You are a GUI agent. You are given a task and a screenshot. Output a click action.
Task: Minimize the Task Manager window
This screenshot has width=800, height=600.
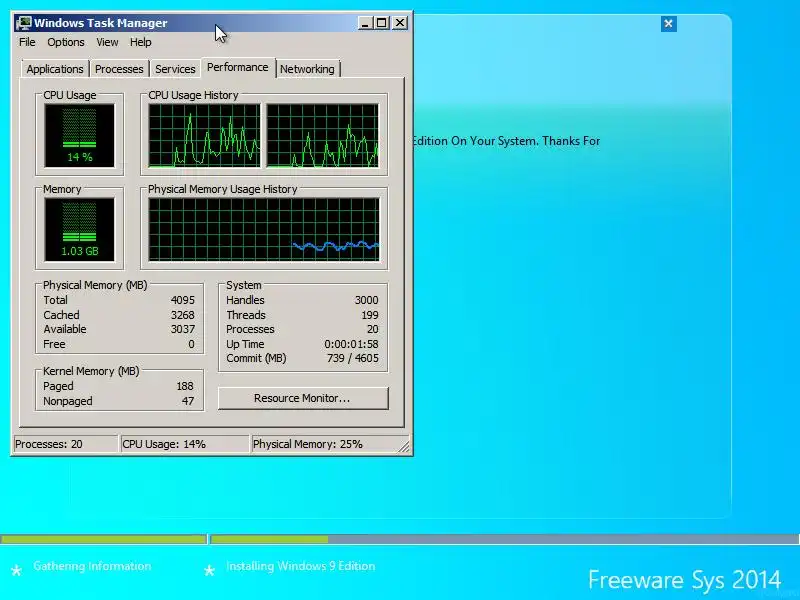tap(365, 23)
